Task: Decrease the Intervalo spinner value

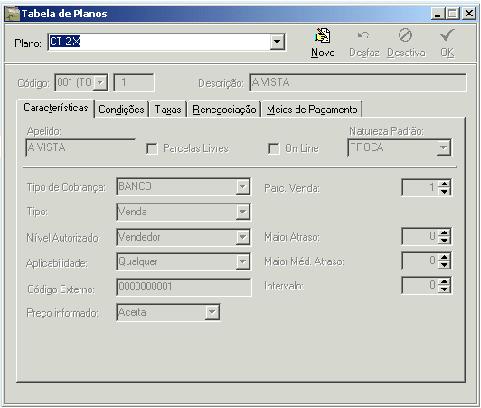Action: tap(444, 289)
